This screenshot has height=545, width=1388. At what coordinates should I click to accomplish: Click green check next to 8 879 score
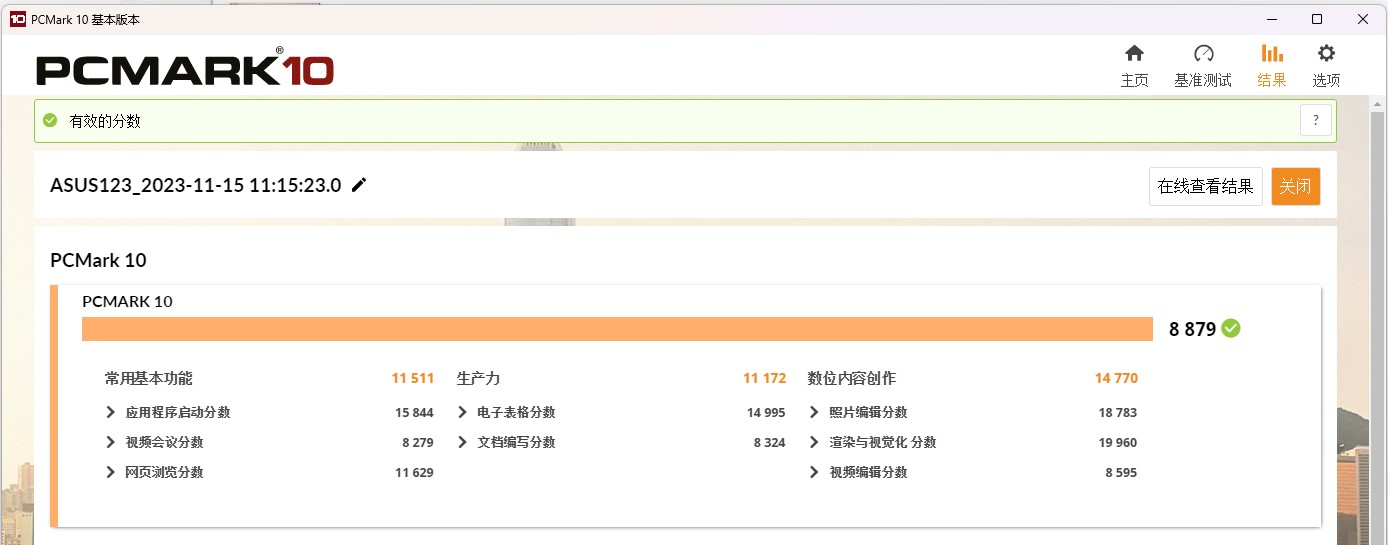click(1231, 328)
